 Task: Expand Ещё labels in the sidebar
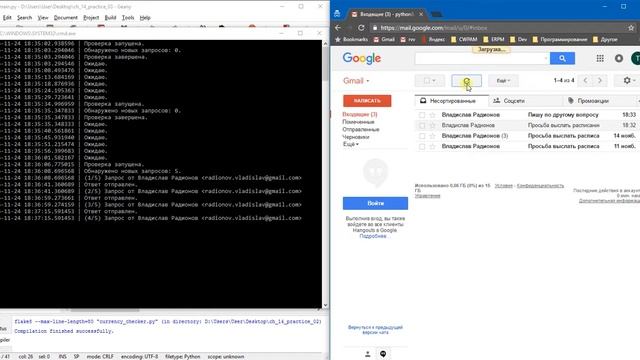click(x=350, y=144)
